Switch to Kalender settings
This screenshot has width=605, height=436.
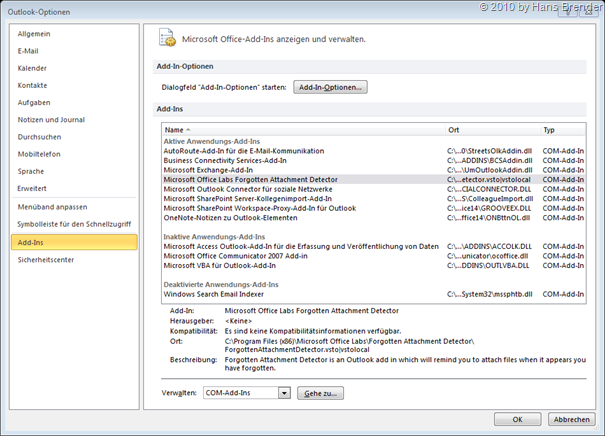point(32,68)
